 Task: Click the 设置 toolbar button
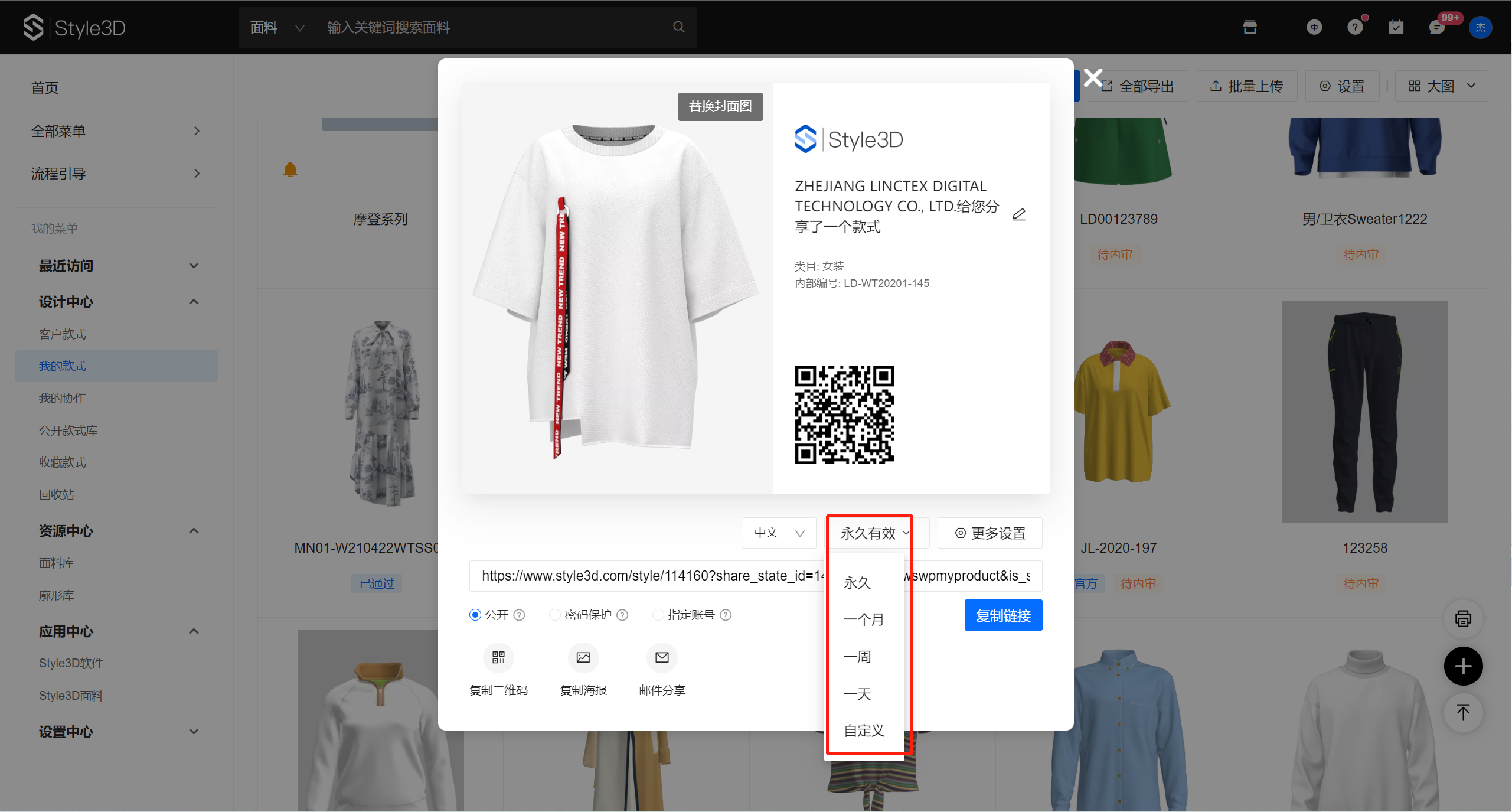click(x=1343, y=86)
